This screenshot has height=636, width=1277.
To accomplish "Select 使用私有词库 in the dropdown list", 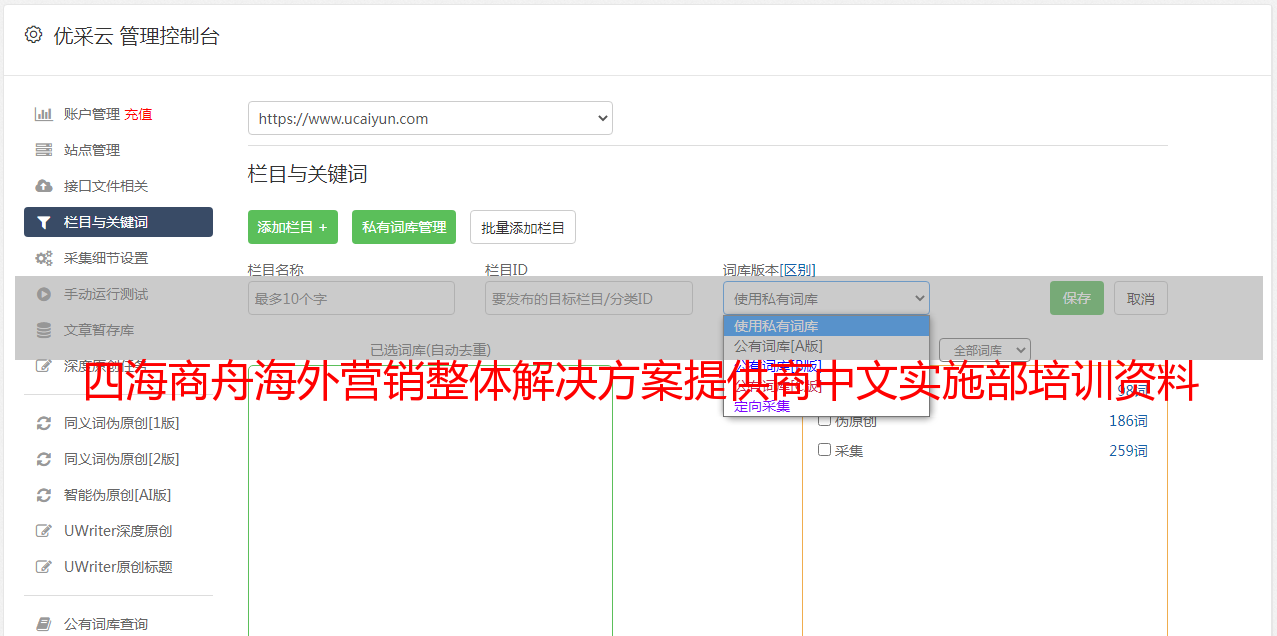I will tap(826, 326).
